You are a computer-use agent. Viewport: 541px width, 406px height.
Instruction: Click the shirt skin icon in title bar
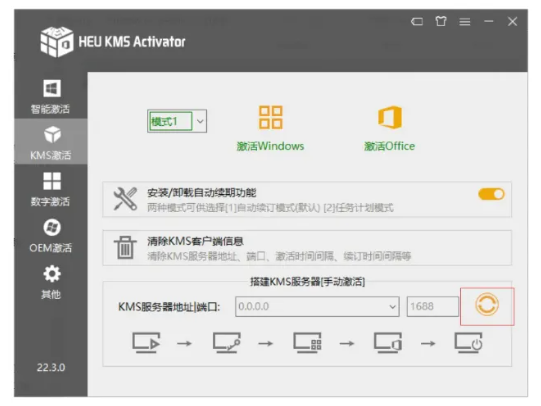pyautogui.click(x=441, y=21)
